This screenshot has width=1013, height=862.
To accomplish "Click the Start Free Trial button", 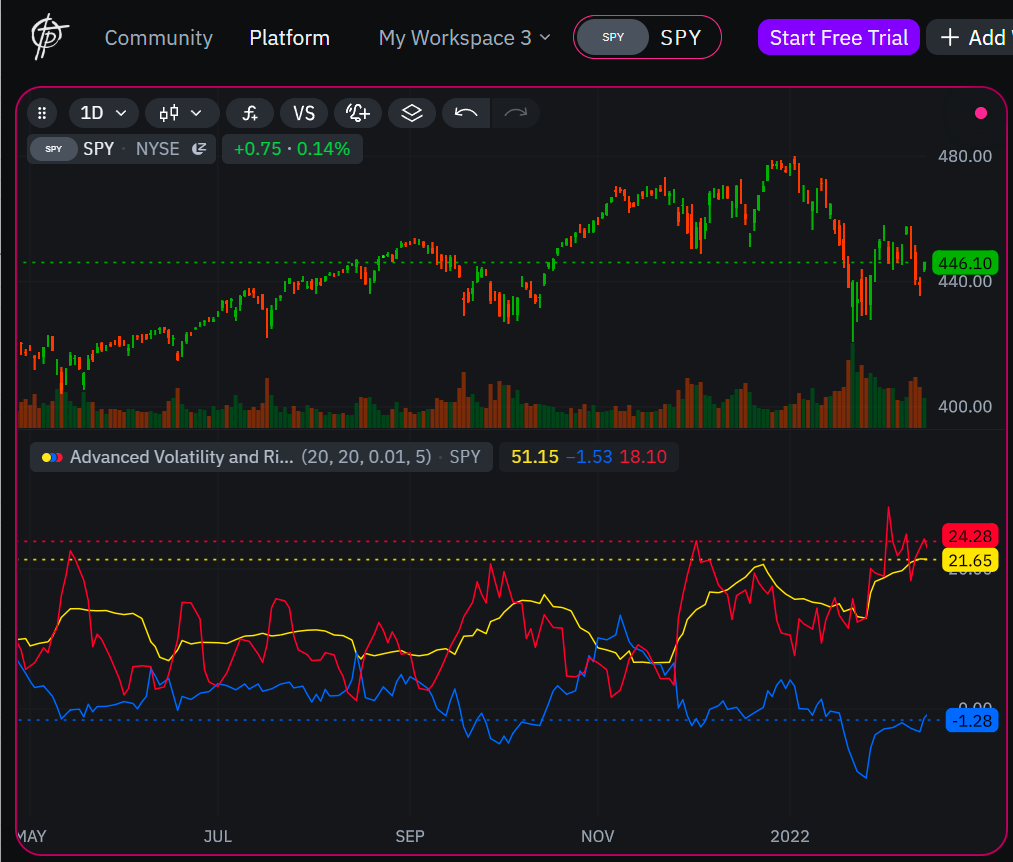I will pyautogui.click(x=838, y=37).
